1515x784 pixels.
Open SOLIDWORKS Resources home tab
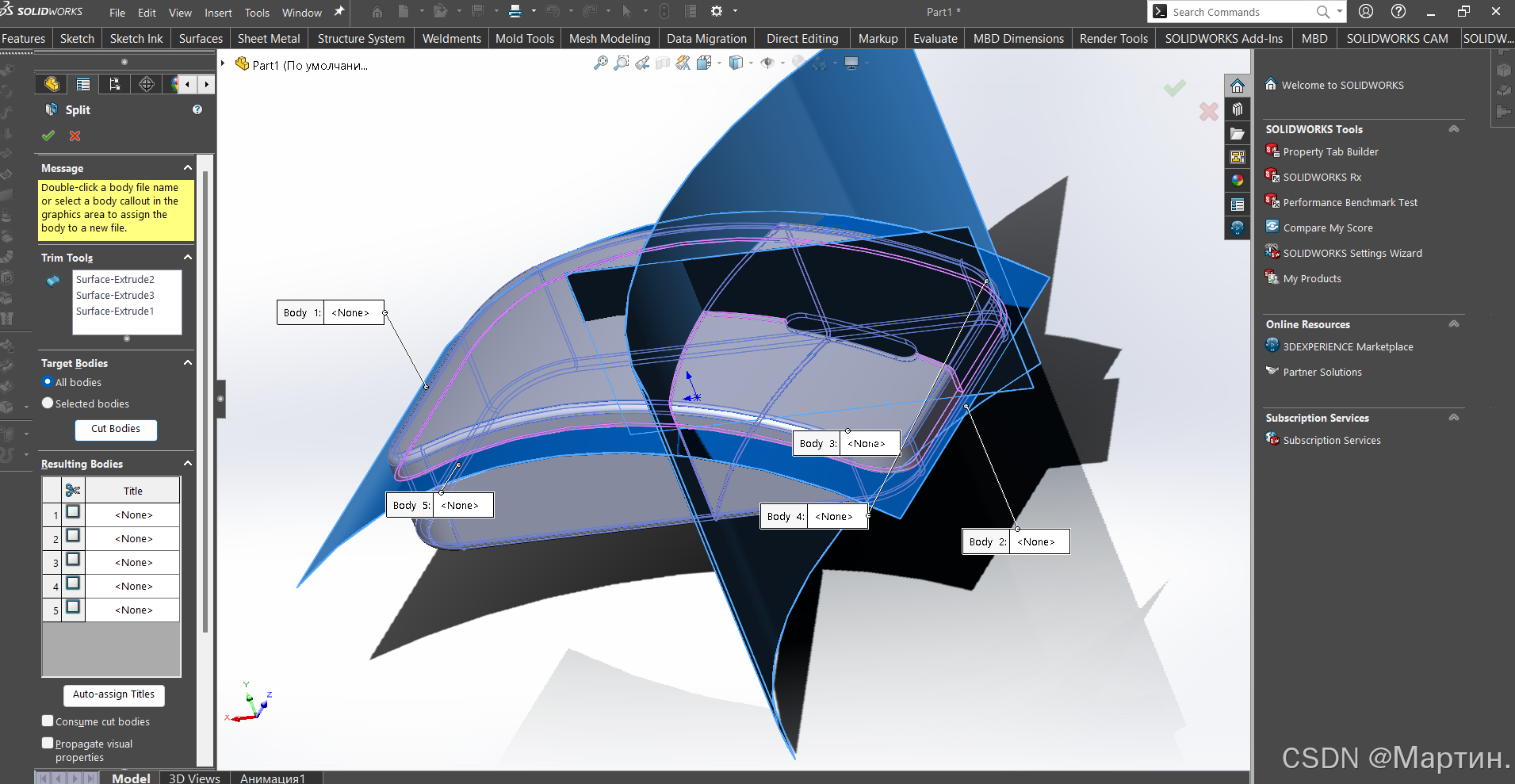point(1238,86)
